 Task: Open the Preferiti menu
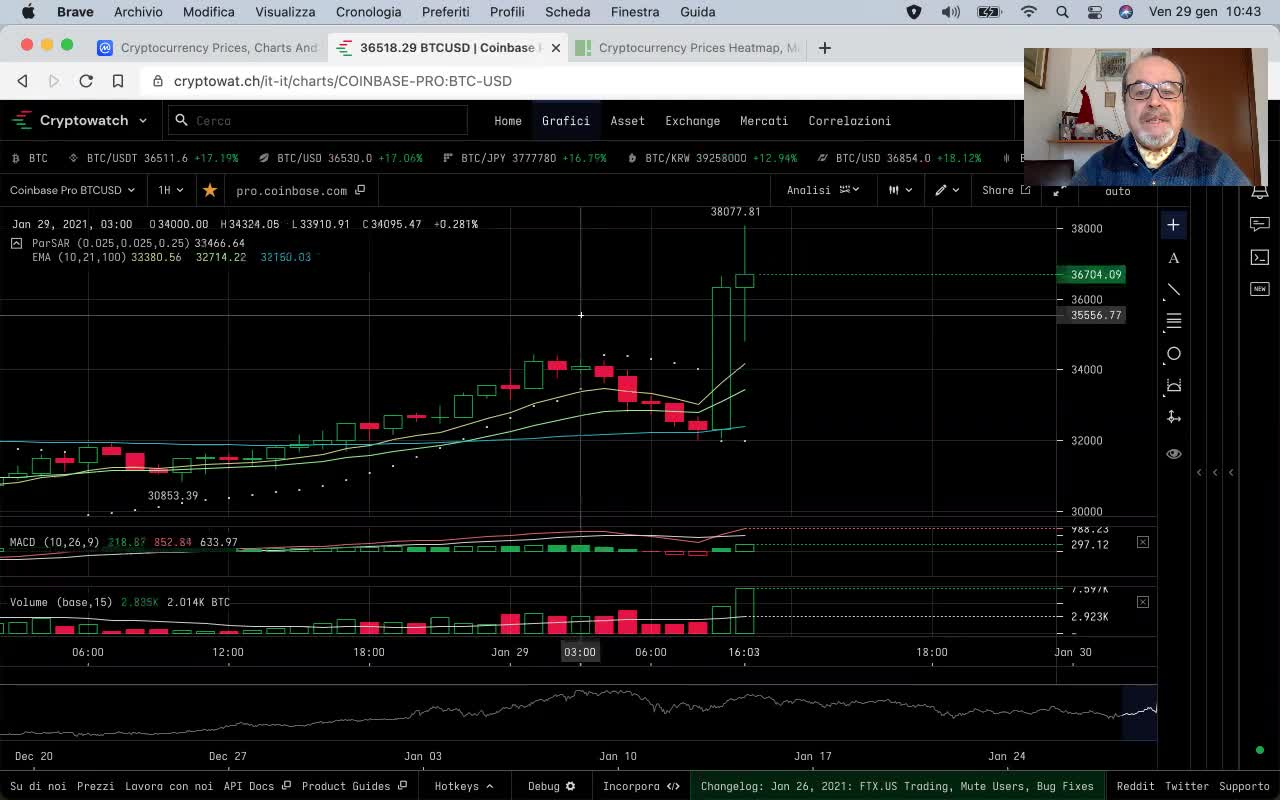[x=445, y=12]
